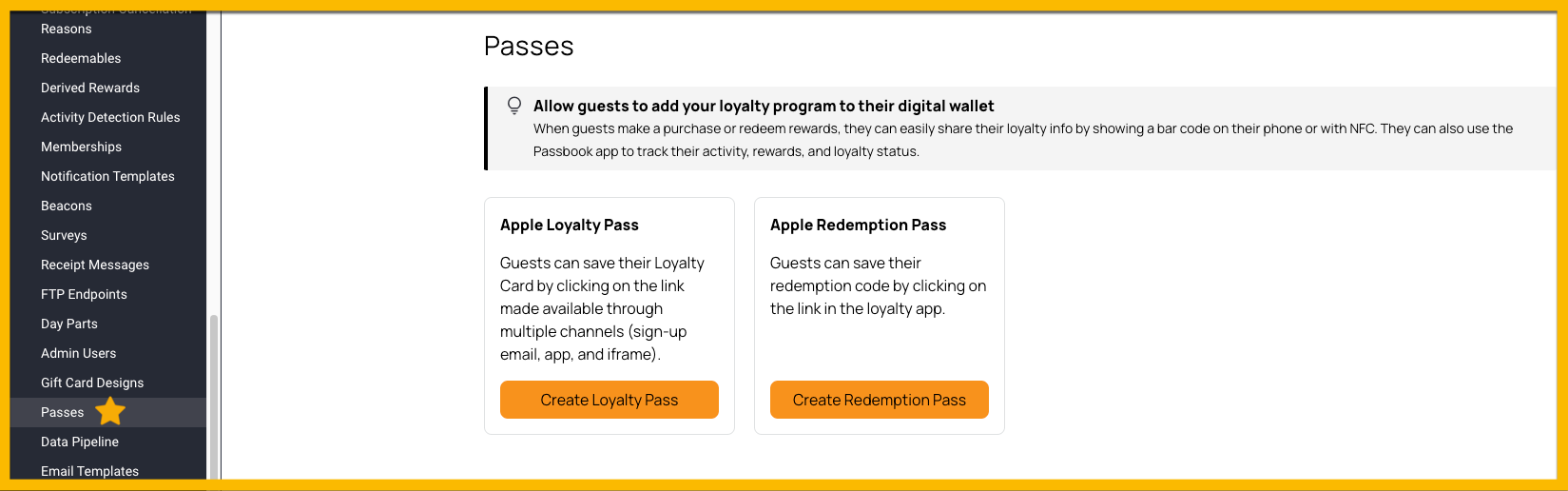Click the sidebar vertical scrollbar
The width and height of the screenshot is (1568, 491).
214,397
